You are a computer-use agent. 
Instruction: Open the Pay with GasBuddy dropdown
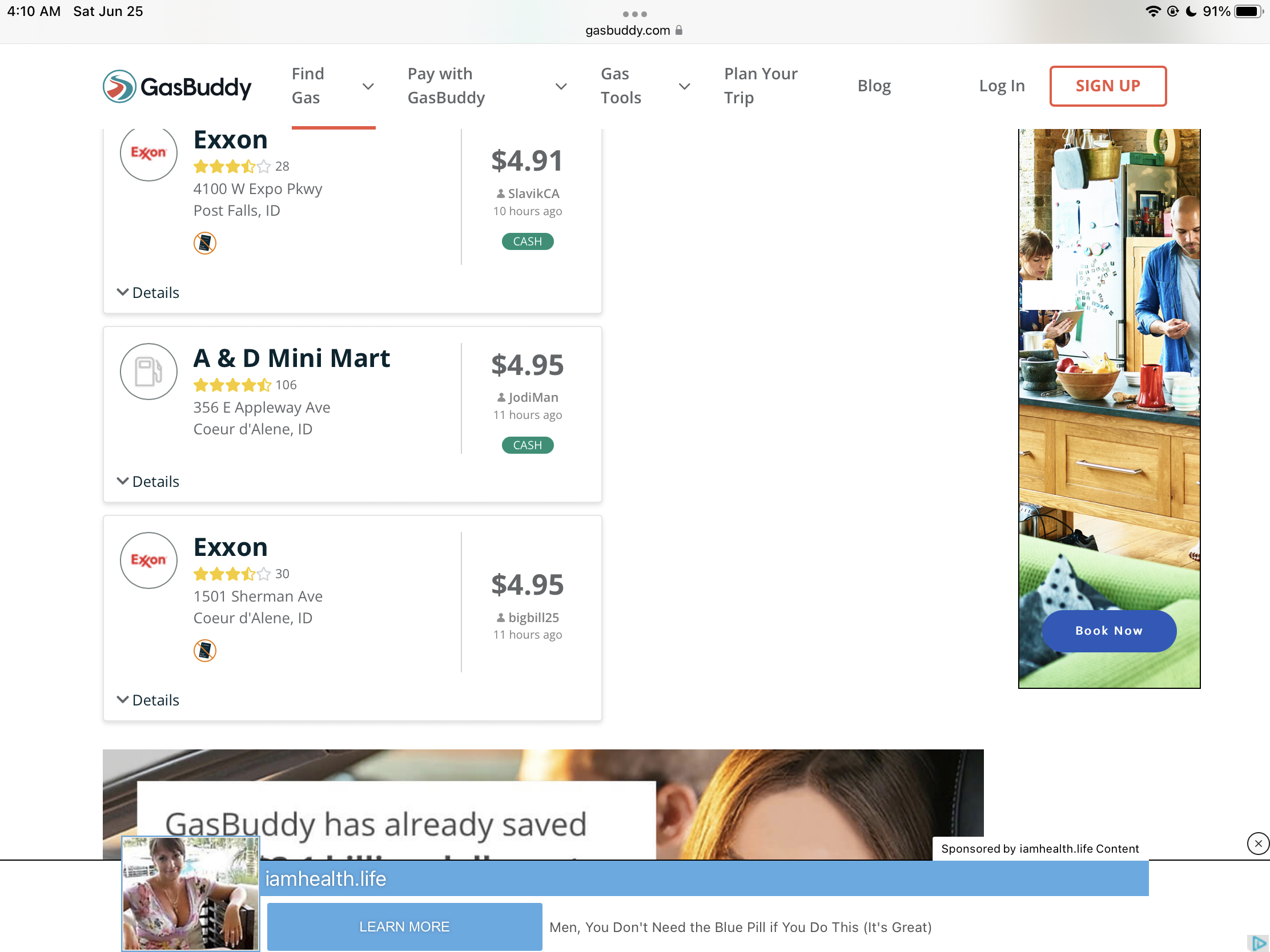coord(487,86)
